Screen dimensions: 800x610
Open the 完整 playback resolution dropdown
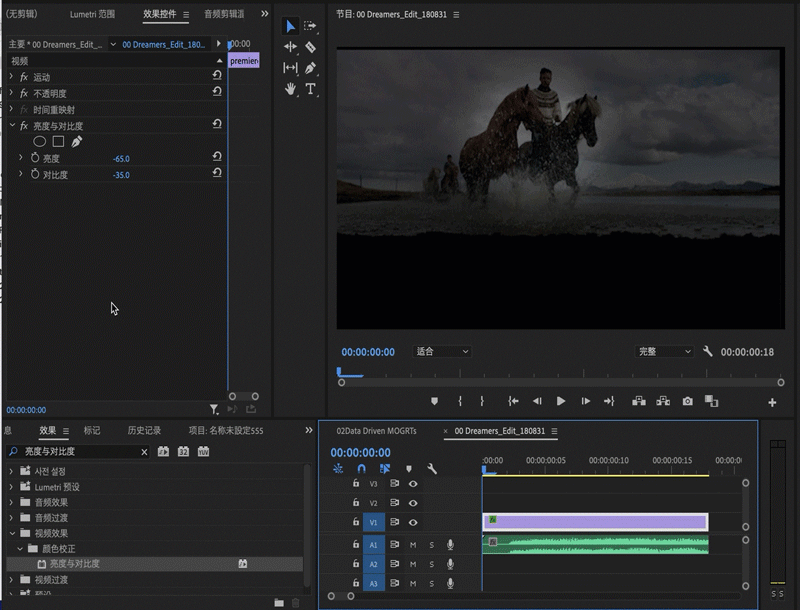664,352
